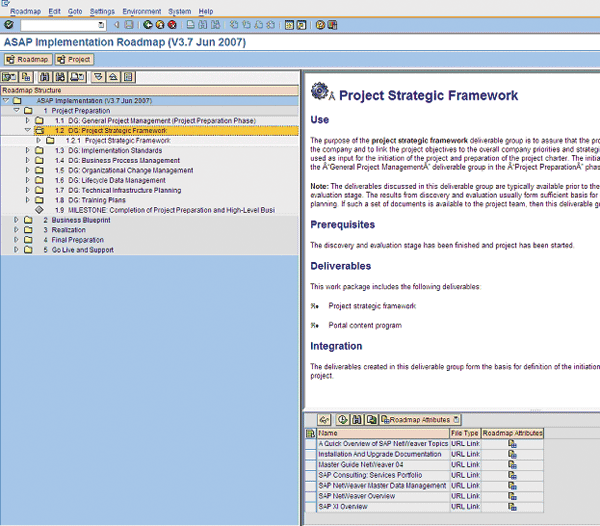Viewport: 600px width, 526px height.
Task: Open the Goto menu
Action: pyautogui.click(x=76, y=10)
